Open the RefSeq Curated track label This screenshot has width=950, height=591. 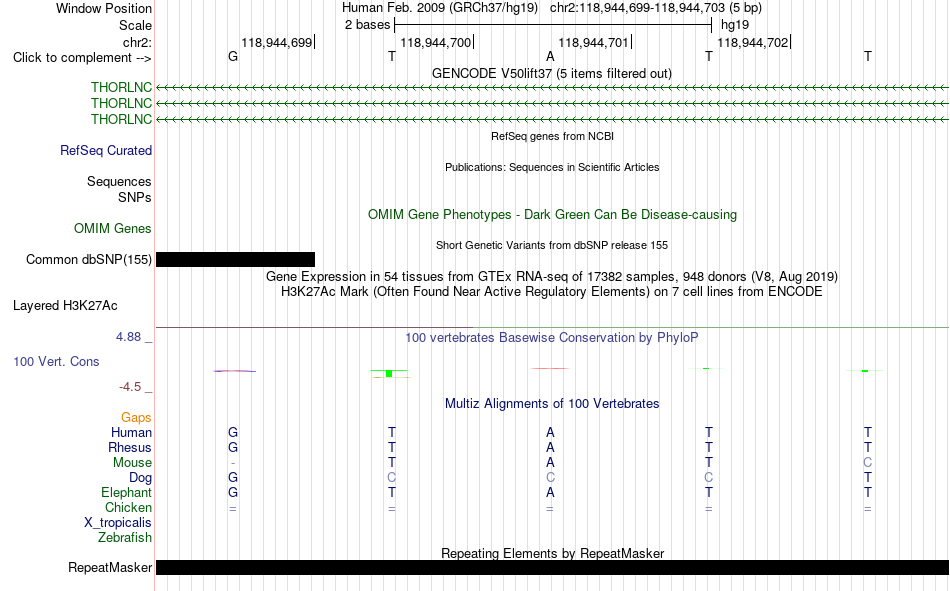point(106,150)
